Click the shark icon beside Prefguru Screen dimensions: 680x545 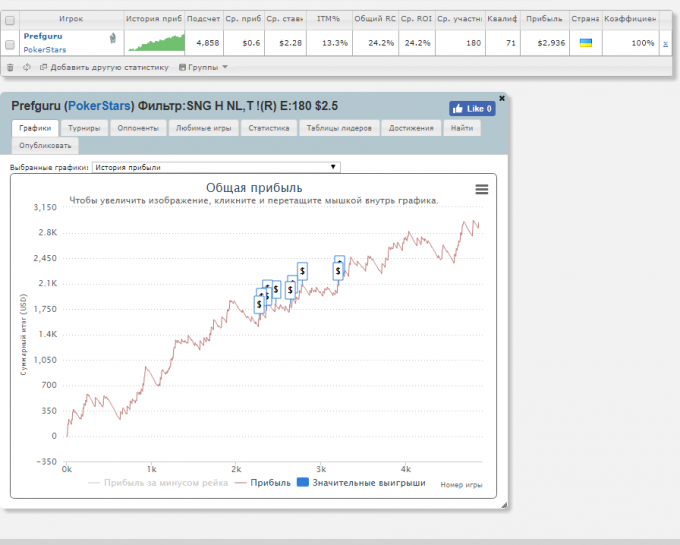113,38
